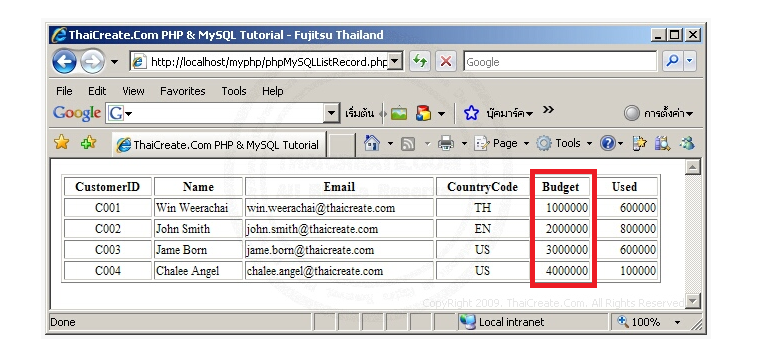Click the Home house icon
Viewport: 759px width, 360px height.
371,143
